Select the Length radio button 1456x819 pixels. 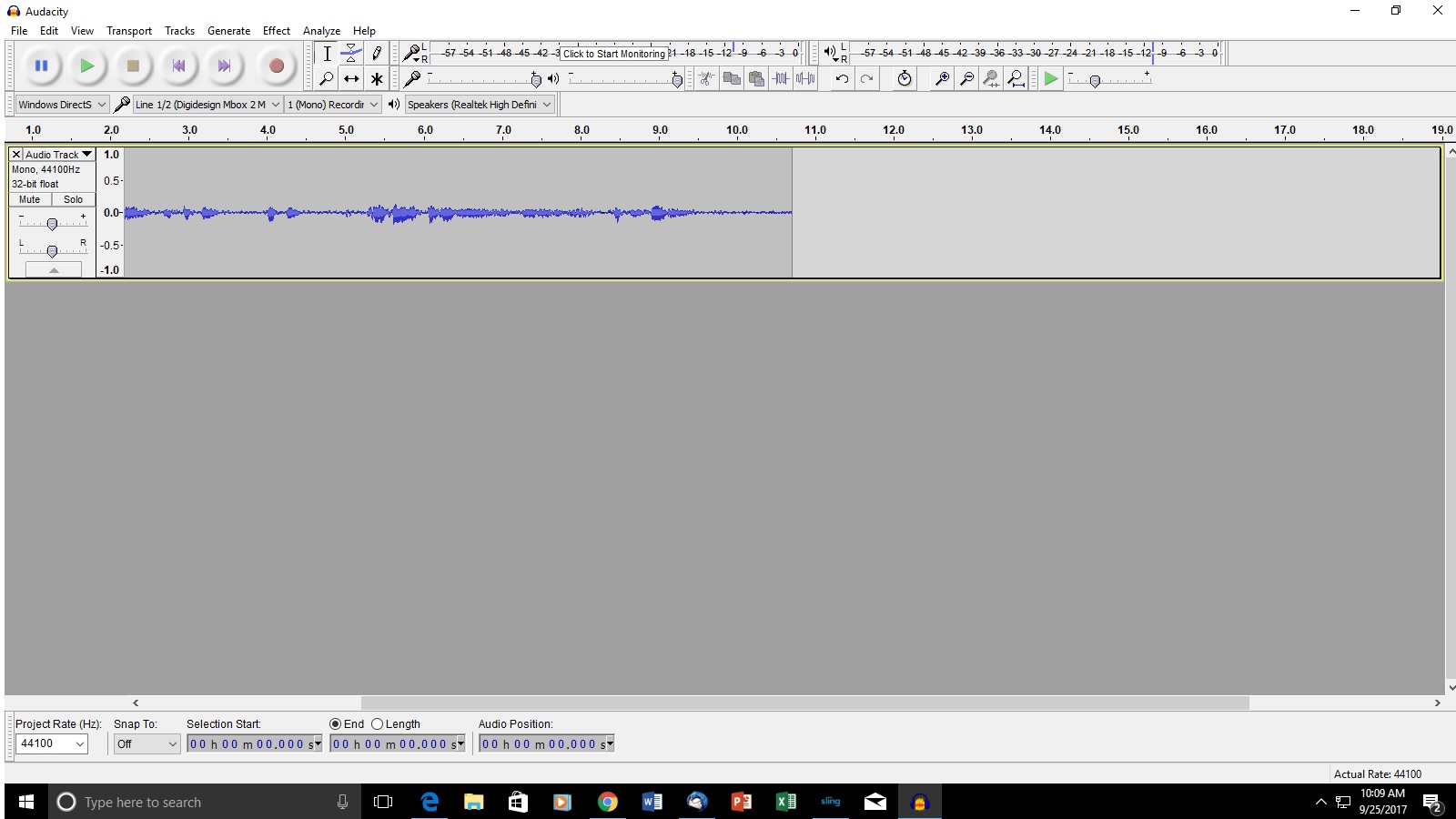point(377,724)
